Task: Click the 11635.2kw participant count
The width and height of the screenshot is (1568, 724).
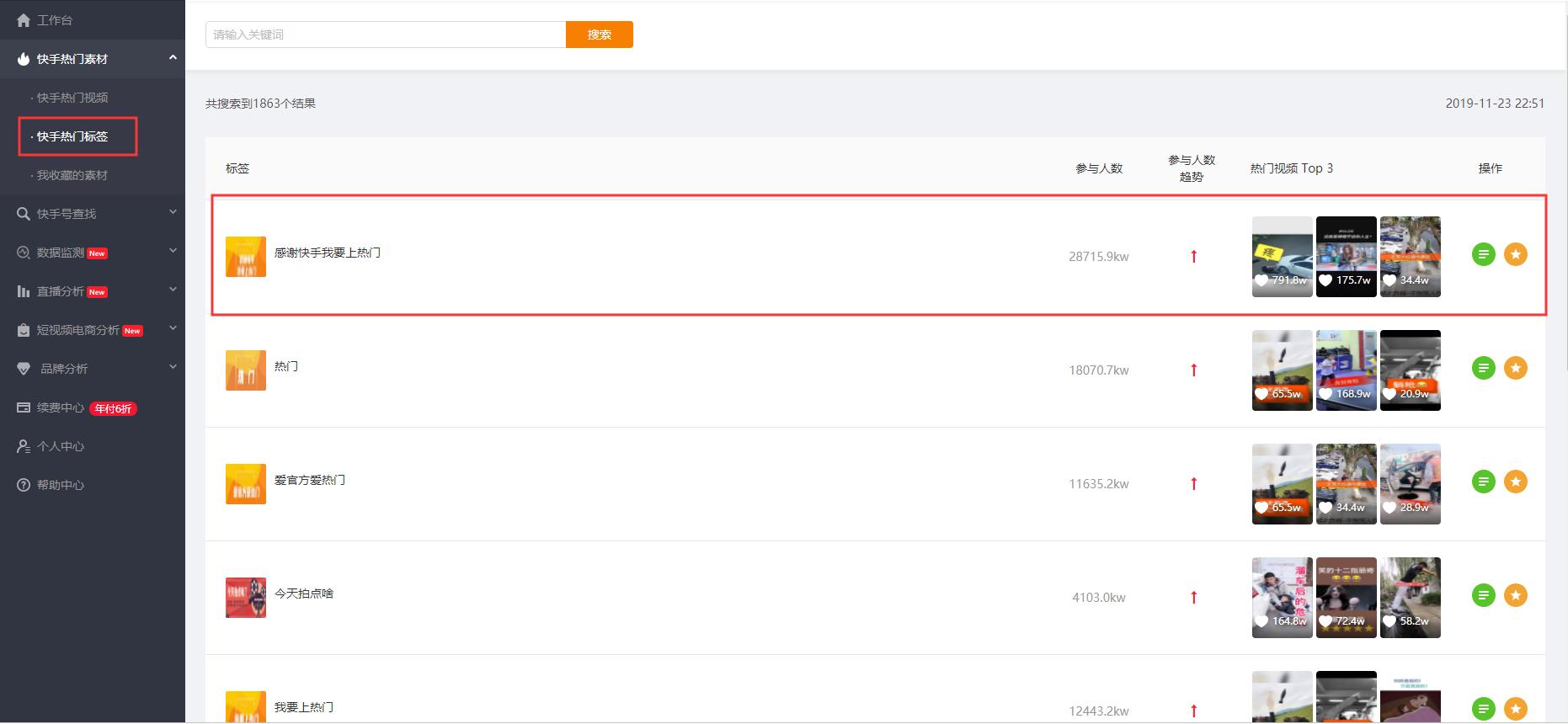Action: click(x=1099, y=484)
